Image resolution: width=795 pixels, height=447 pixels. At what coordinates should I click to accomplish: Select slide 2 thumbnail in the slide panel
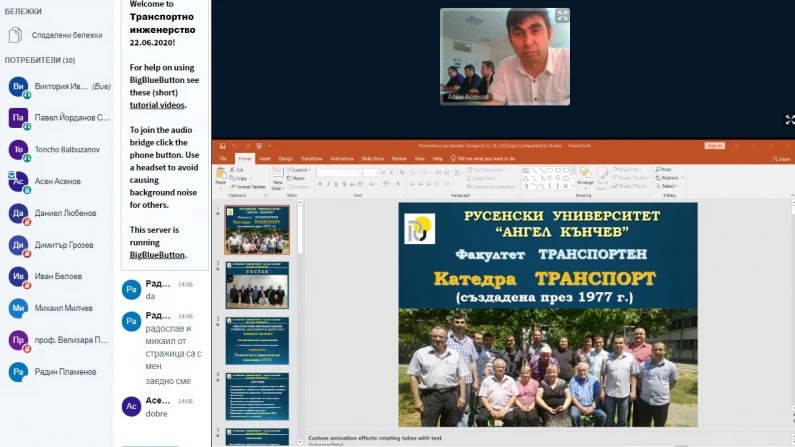click(x=257, y=285)
